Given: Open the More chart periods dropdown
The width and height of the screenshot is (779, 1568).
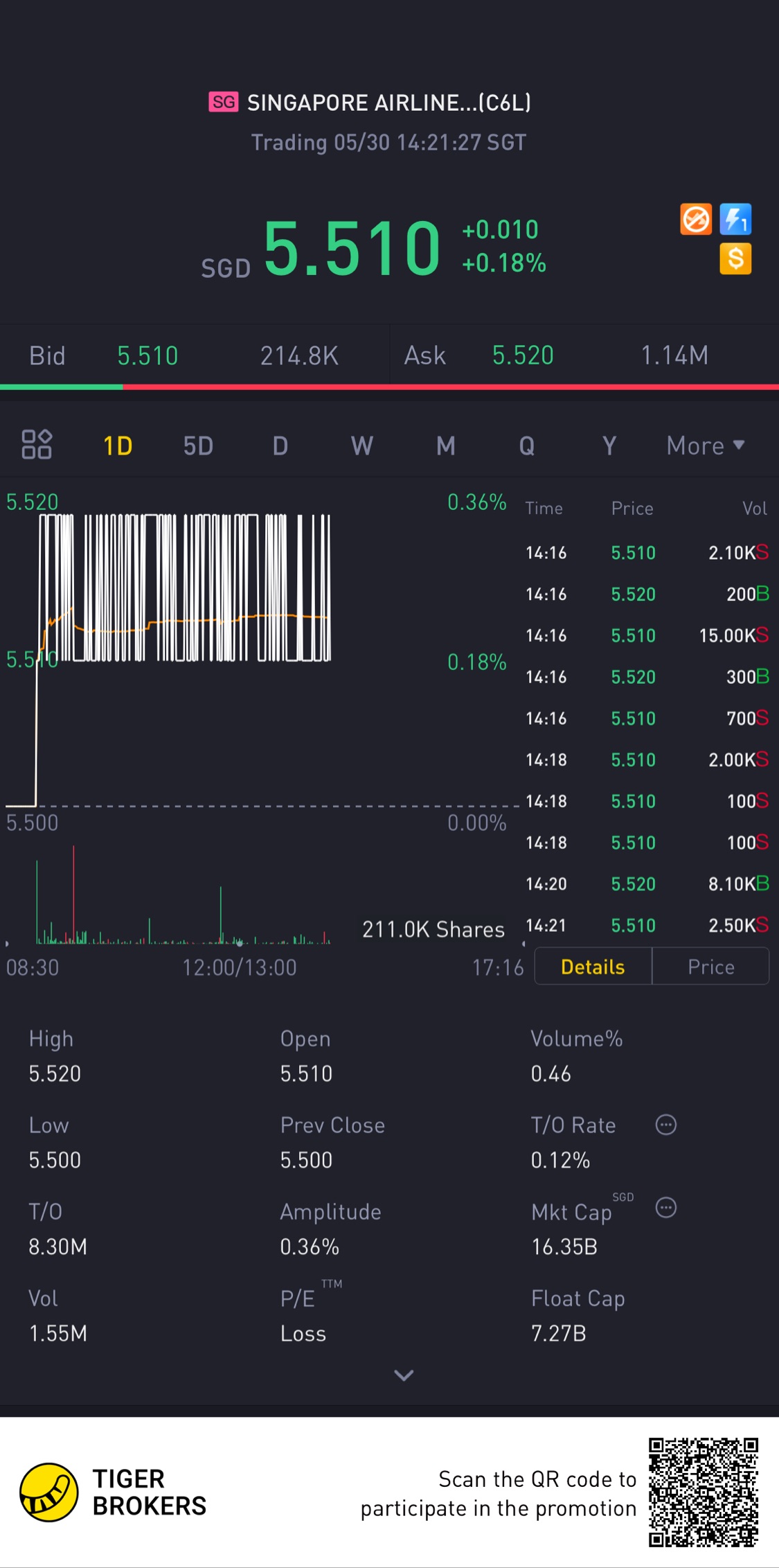Looking at the screenshot, I should click(706, 446).
